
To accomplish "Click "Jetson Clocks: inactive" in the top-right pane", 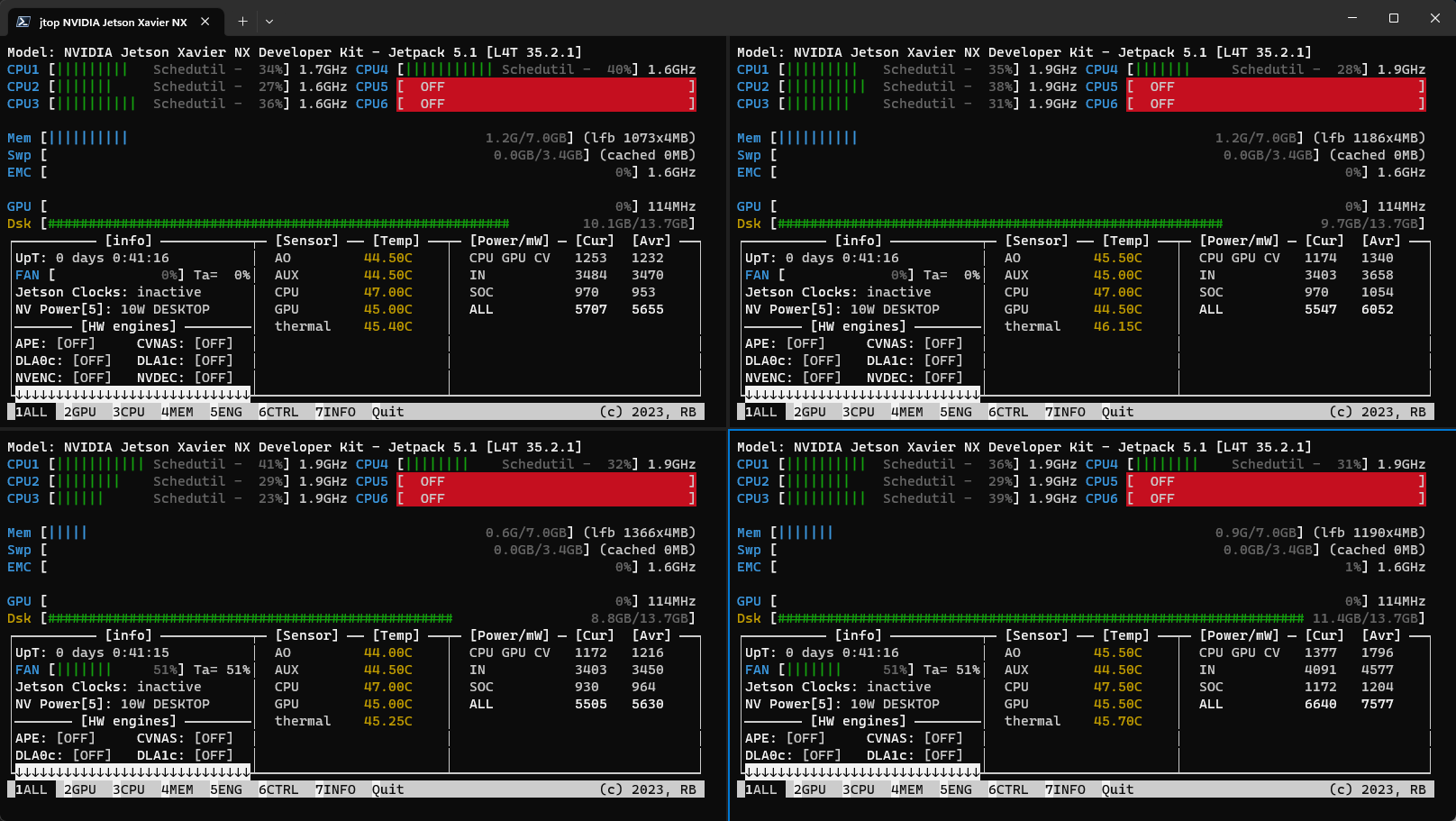I will (x=838, y=292).
